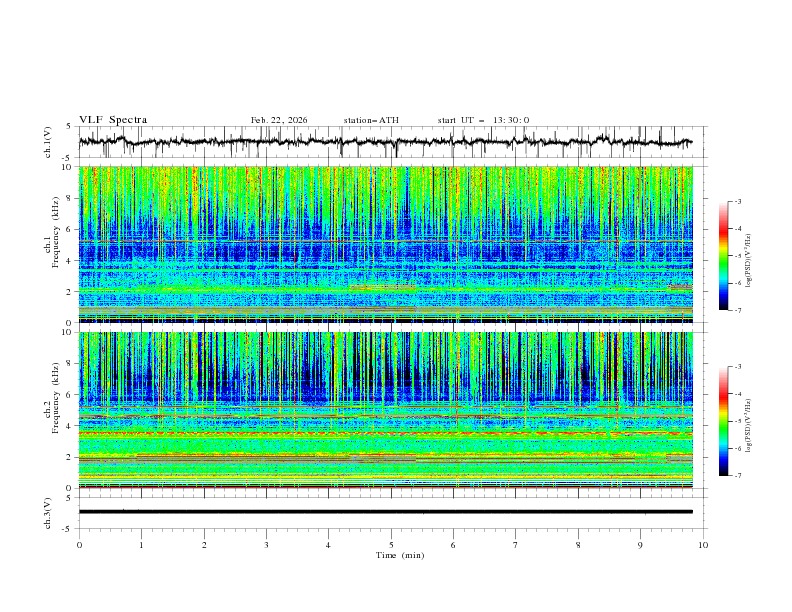The image size is (792, 612).
Task: Click time axis tick label "1"
Action: click(x=141, y=545)
